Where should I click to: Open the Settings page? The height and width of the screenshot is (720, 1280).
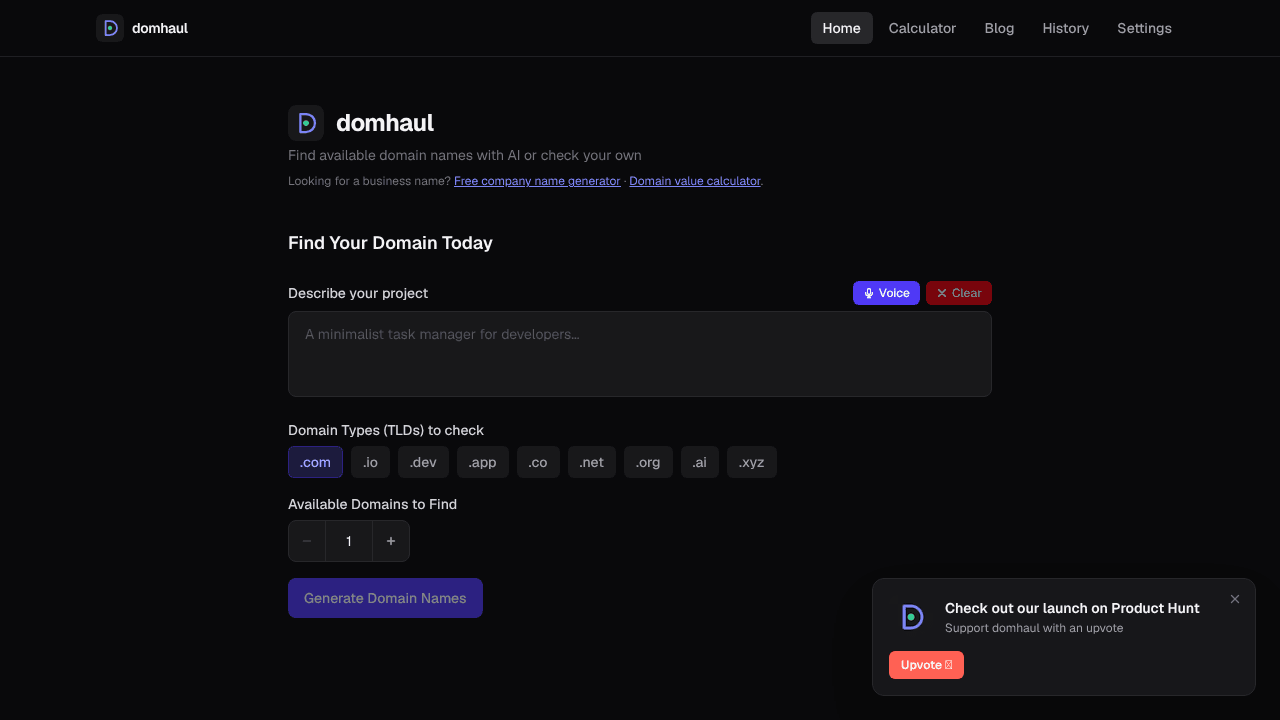(1144, 28)
